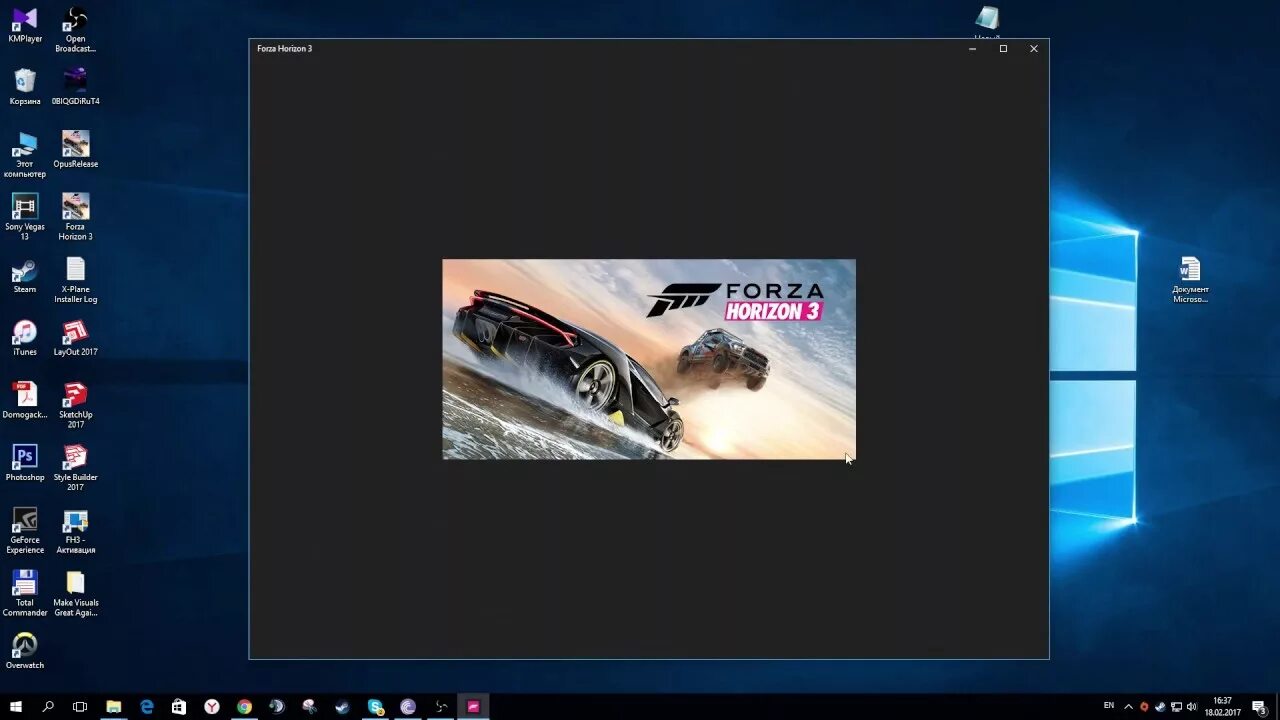Open the network tray icon
The image size is (1280, 720).
(x=1175, y=706)
